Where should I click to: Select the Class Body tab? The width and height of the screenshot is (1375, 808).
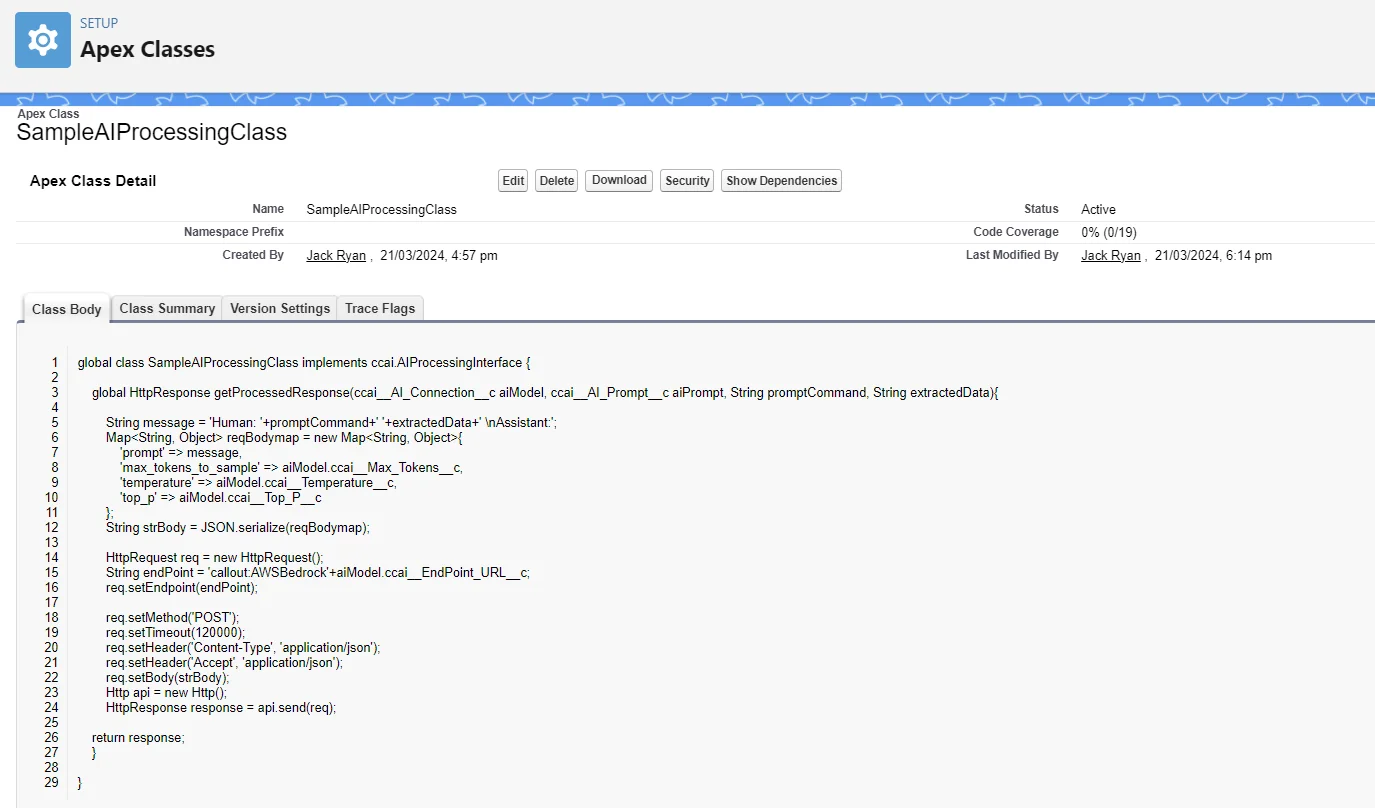pos(66,309)
